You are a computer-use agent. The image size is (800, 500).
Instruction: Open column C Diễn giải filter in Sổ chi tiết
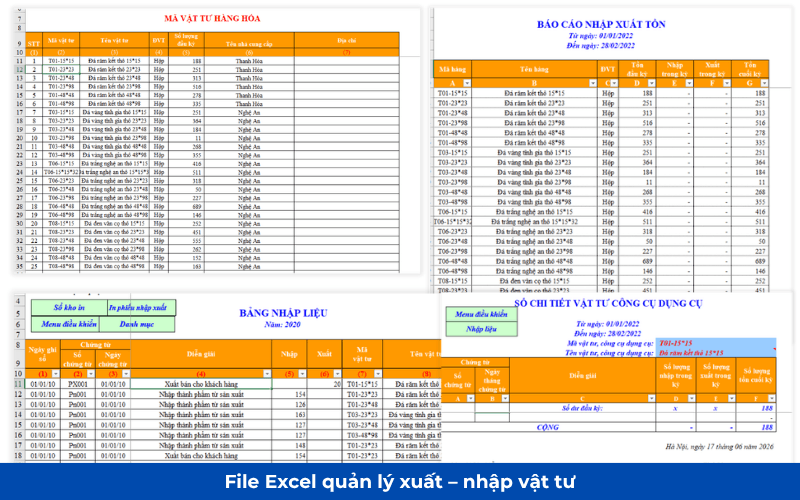[x=651, y=398]
